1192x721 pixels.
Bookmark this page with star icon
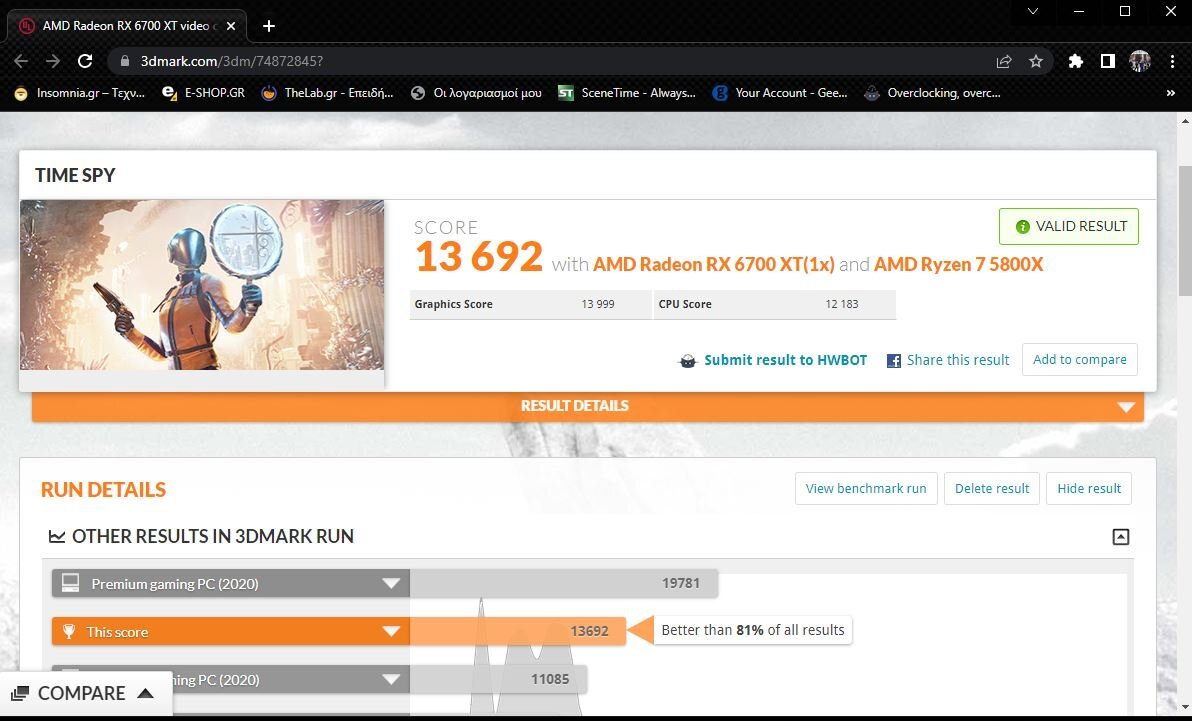(1035, 61)
